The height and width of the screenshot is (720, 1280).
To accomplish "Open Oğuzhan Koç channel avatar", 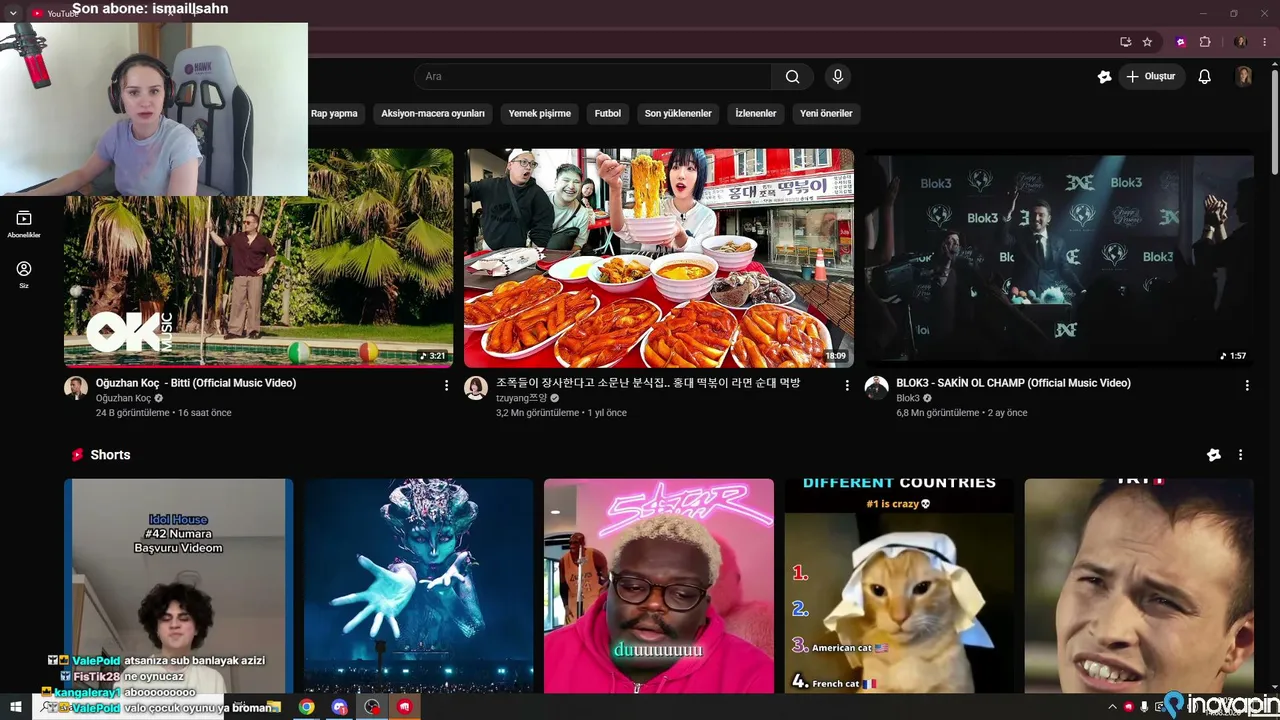I will pos(76,388).
